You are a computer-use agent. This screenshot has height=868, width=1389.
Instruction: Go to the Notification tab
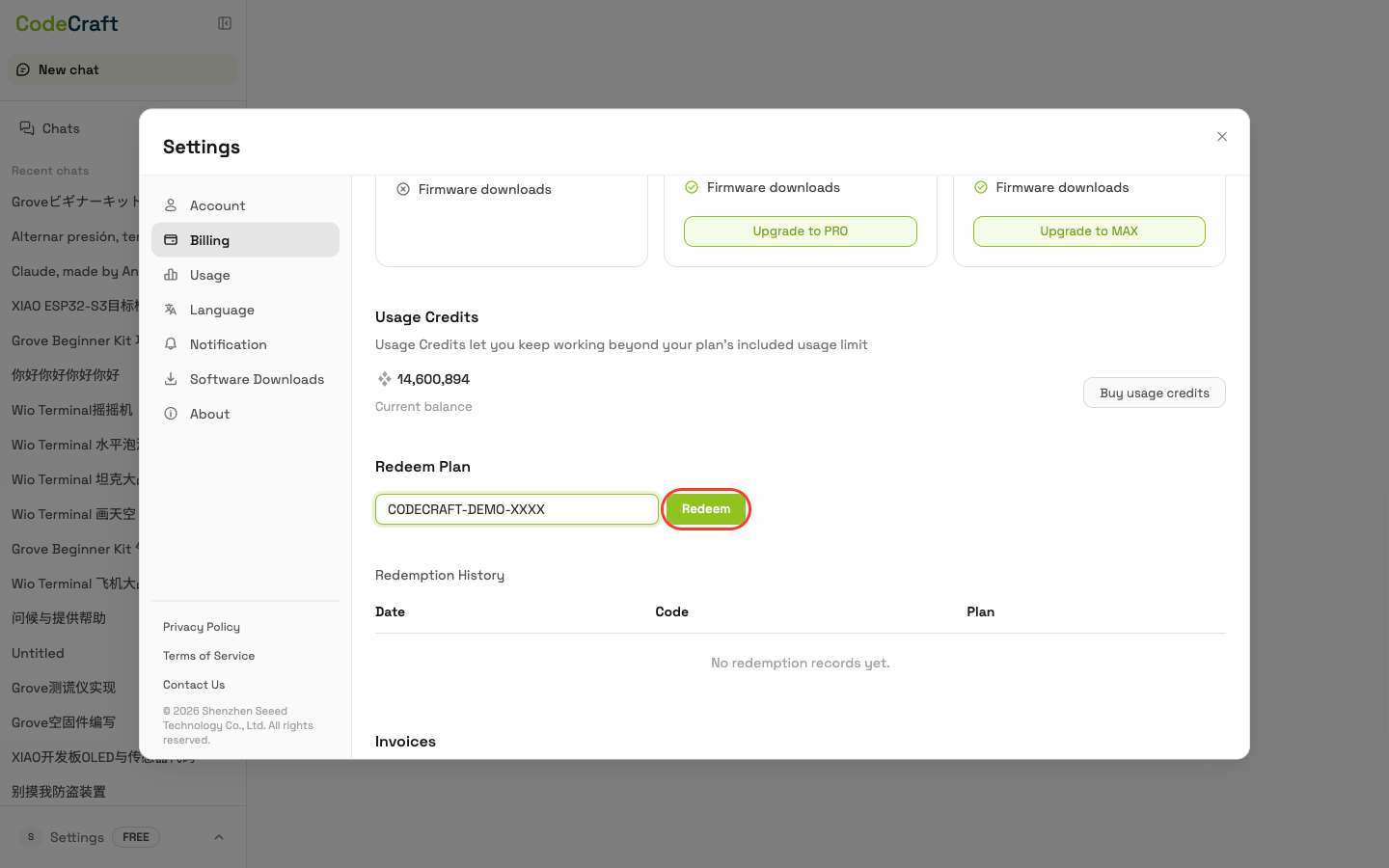[x=245, y=344]
